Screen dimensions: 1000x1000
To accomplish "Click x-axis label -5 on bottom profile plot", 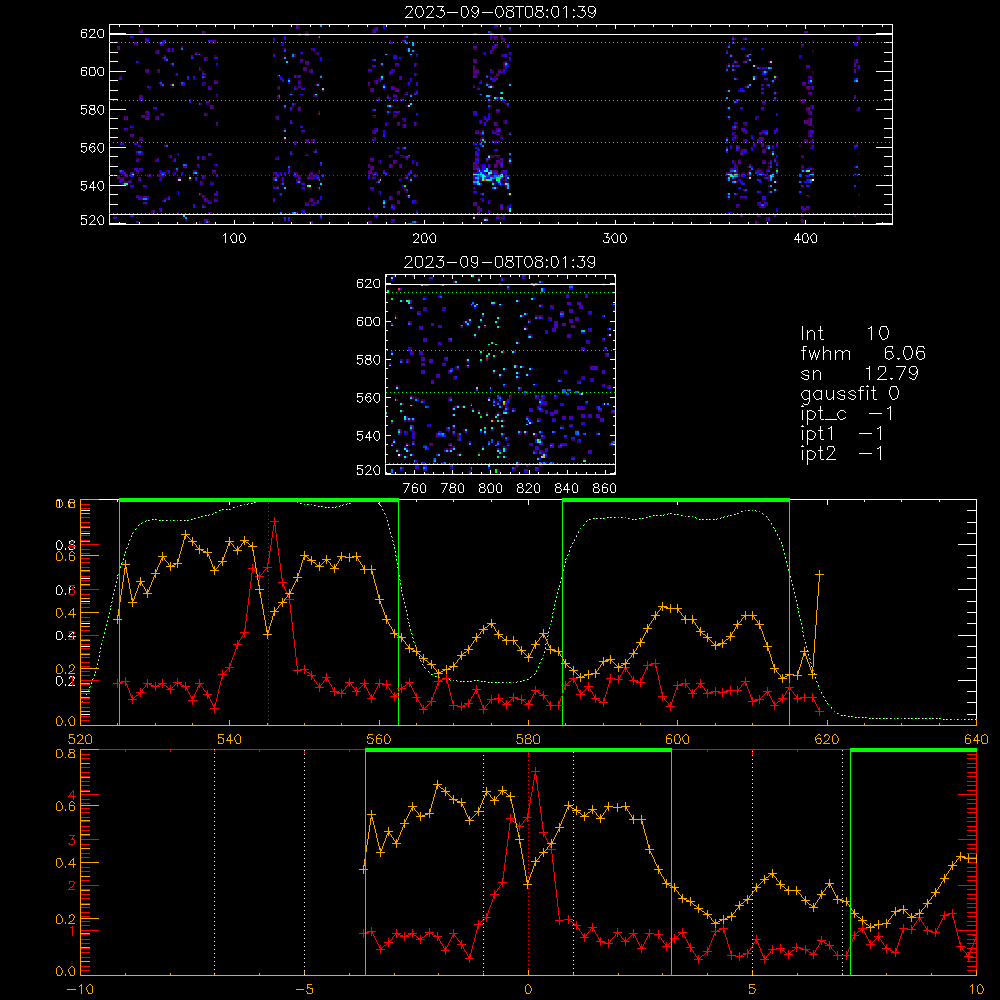I will pyautogui.click(x=304, y=989).
